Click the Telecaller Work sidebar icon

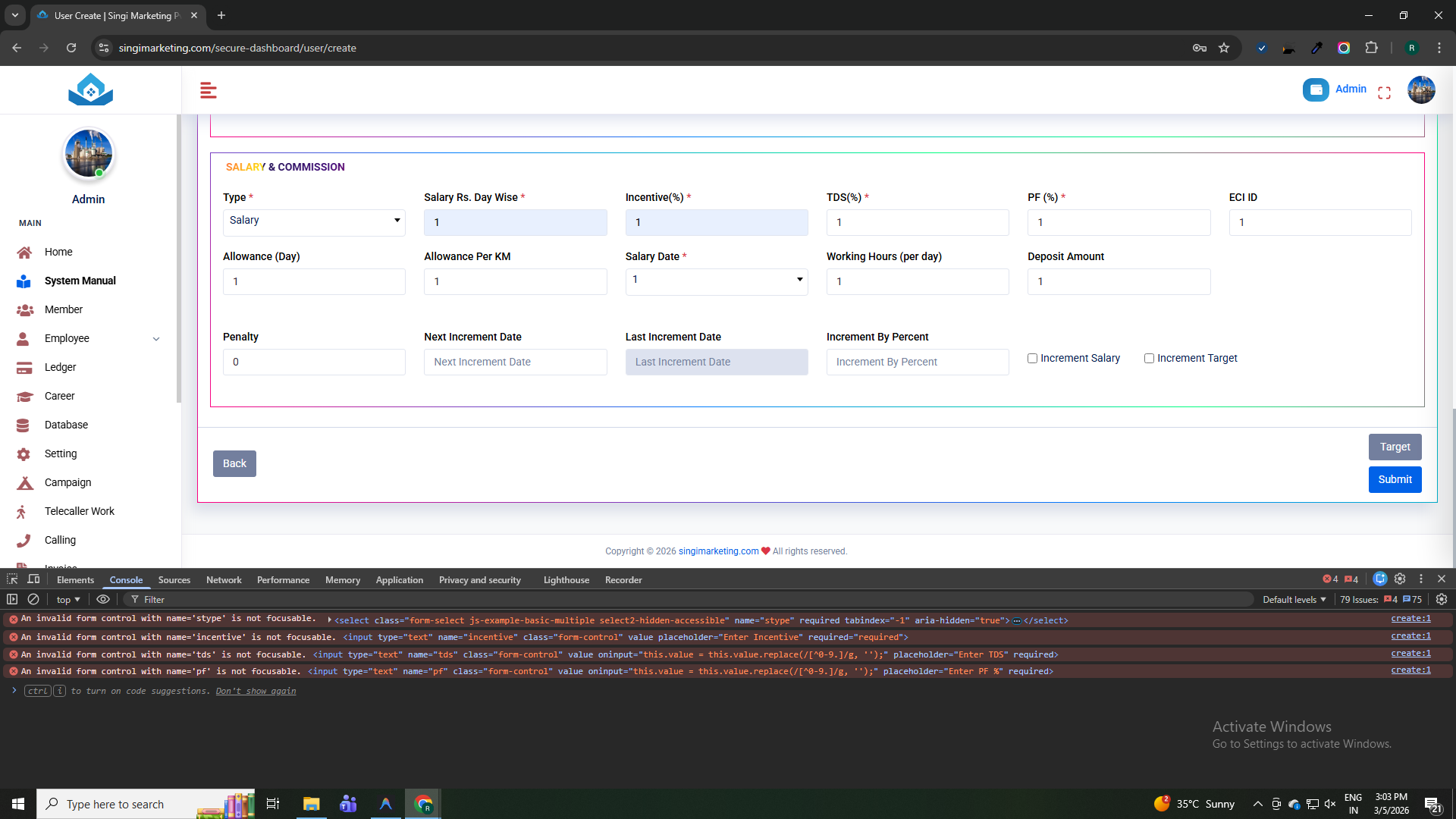click(22, 512)
